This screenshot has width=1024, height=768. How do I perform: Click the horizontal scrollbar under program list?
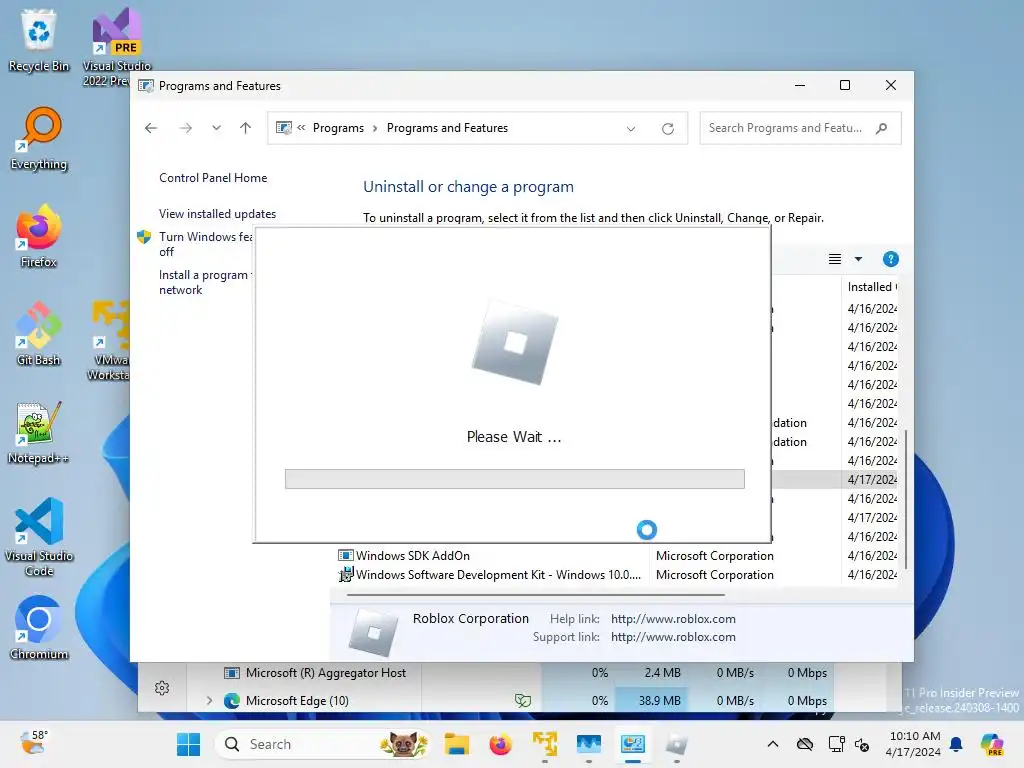(x=536, y=595)
